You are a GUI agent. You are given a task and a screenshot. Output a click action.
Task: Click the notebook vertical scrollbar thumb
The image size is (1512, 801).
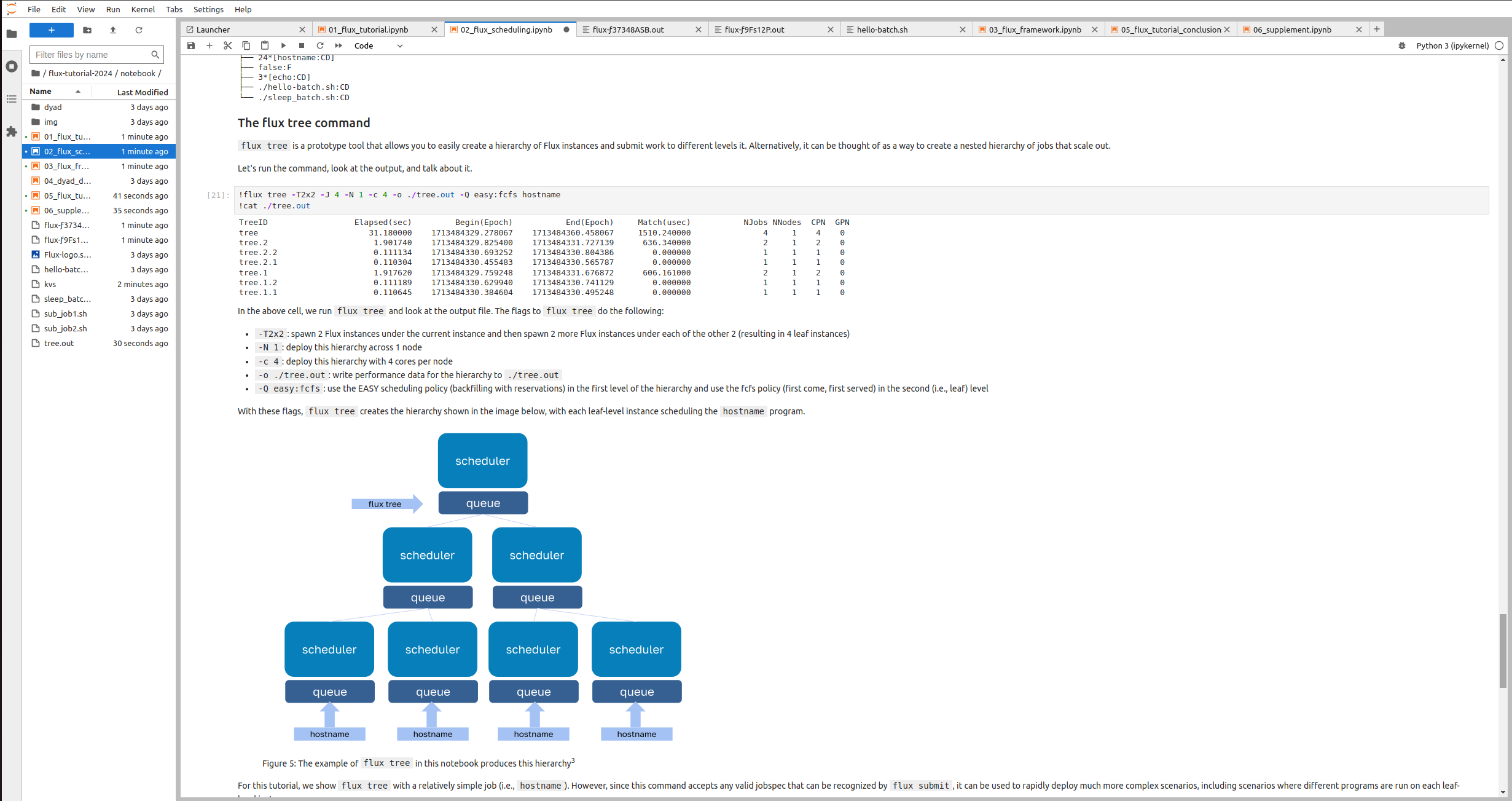[x=1503, y=650]
